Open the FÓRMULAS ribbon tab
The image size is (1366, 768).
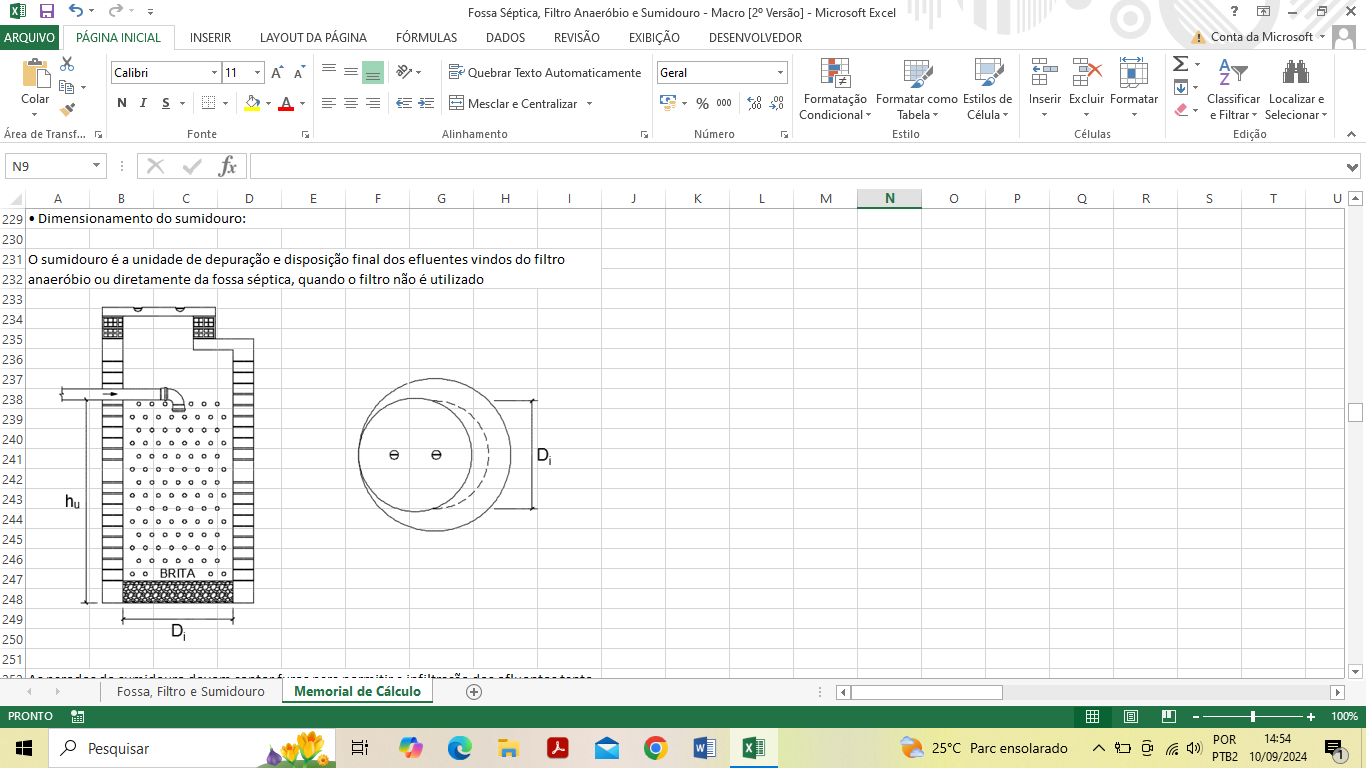point(426,37)
